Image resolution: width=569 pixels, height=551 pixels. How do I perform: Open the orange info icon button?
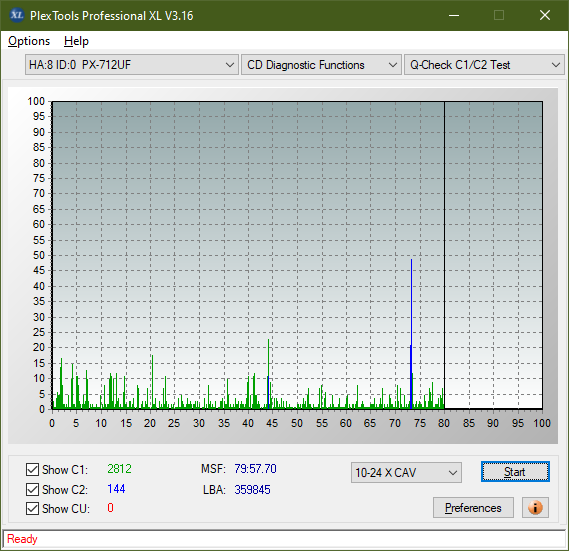point(535,507)
